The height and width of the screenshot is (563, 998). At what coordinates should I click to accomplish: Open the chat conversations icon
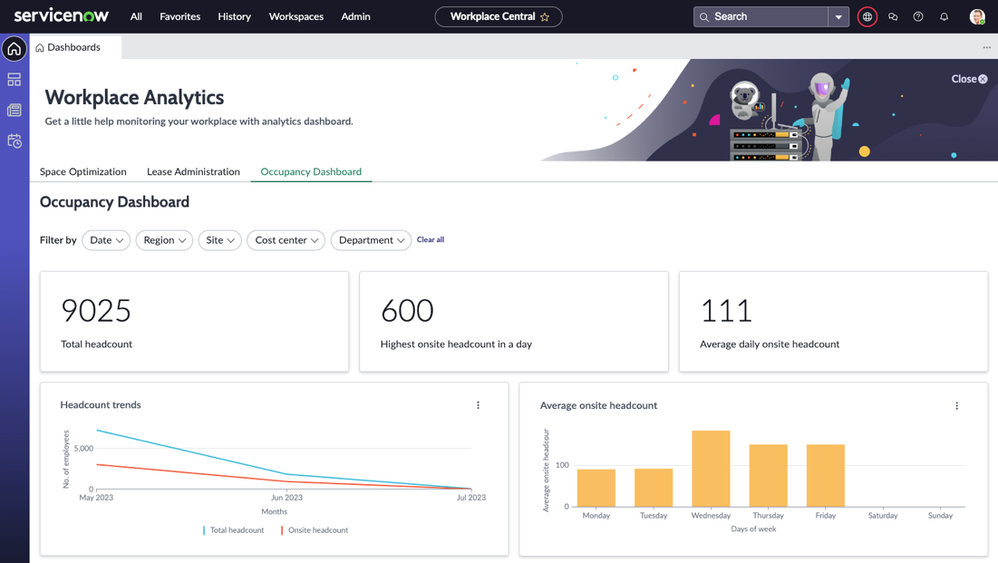[893, 17]
